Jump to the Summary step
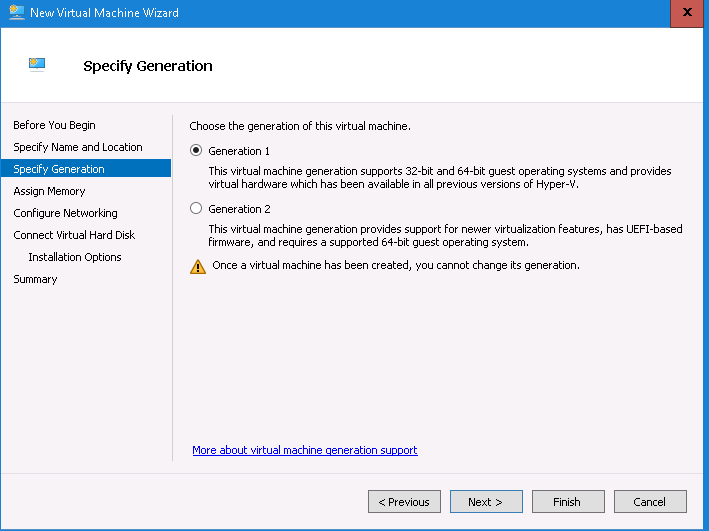The image size is (709, 531). pos(35,279)
